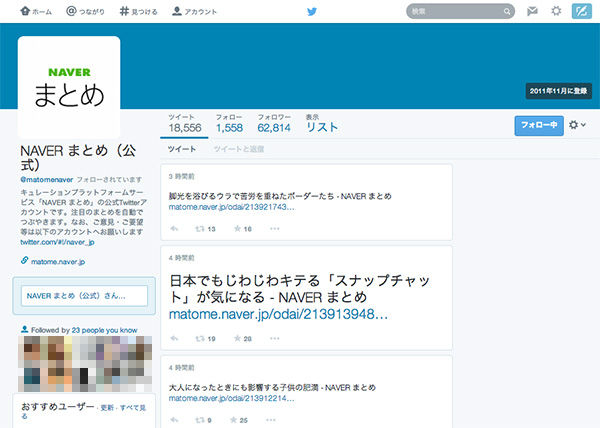
Task: Open 見つける in the top navigation
Action: pos(138,11)
